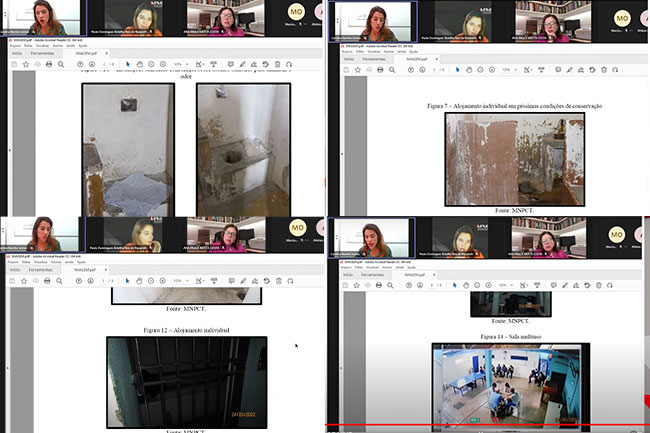This screenshot has height=433, width=650.
Task: Switch to Ferramentas tab in bottom-right Acrobat window
Action: tap(372, 275)
